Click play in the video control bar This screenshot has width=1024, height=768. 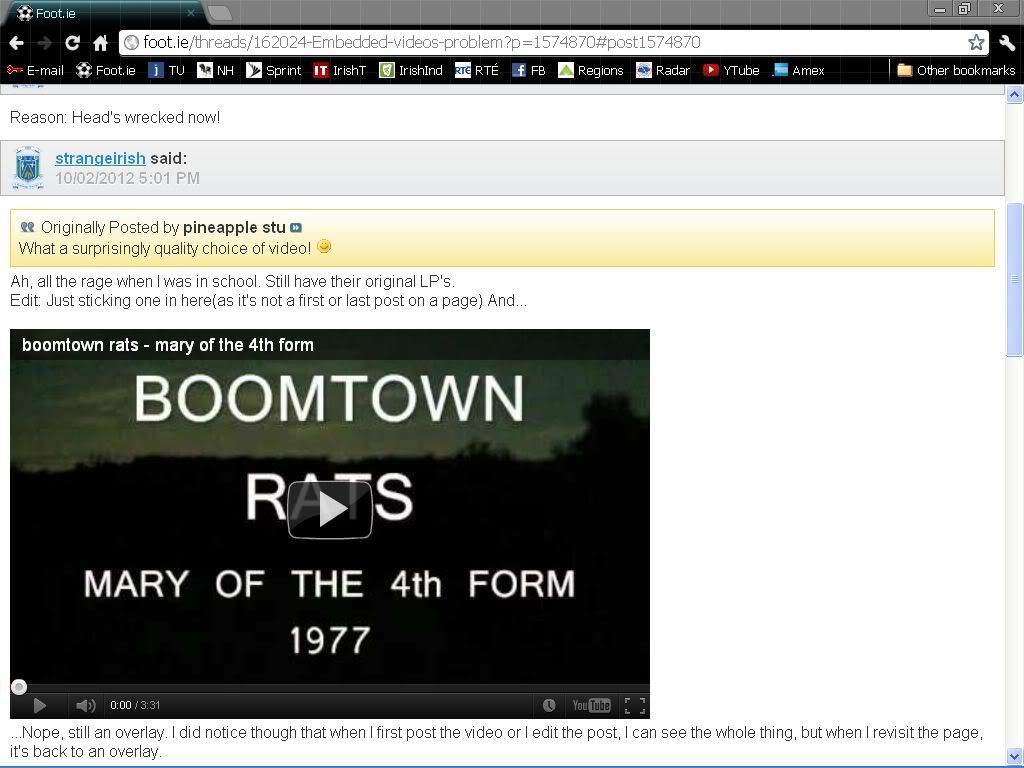[39, 705]
